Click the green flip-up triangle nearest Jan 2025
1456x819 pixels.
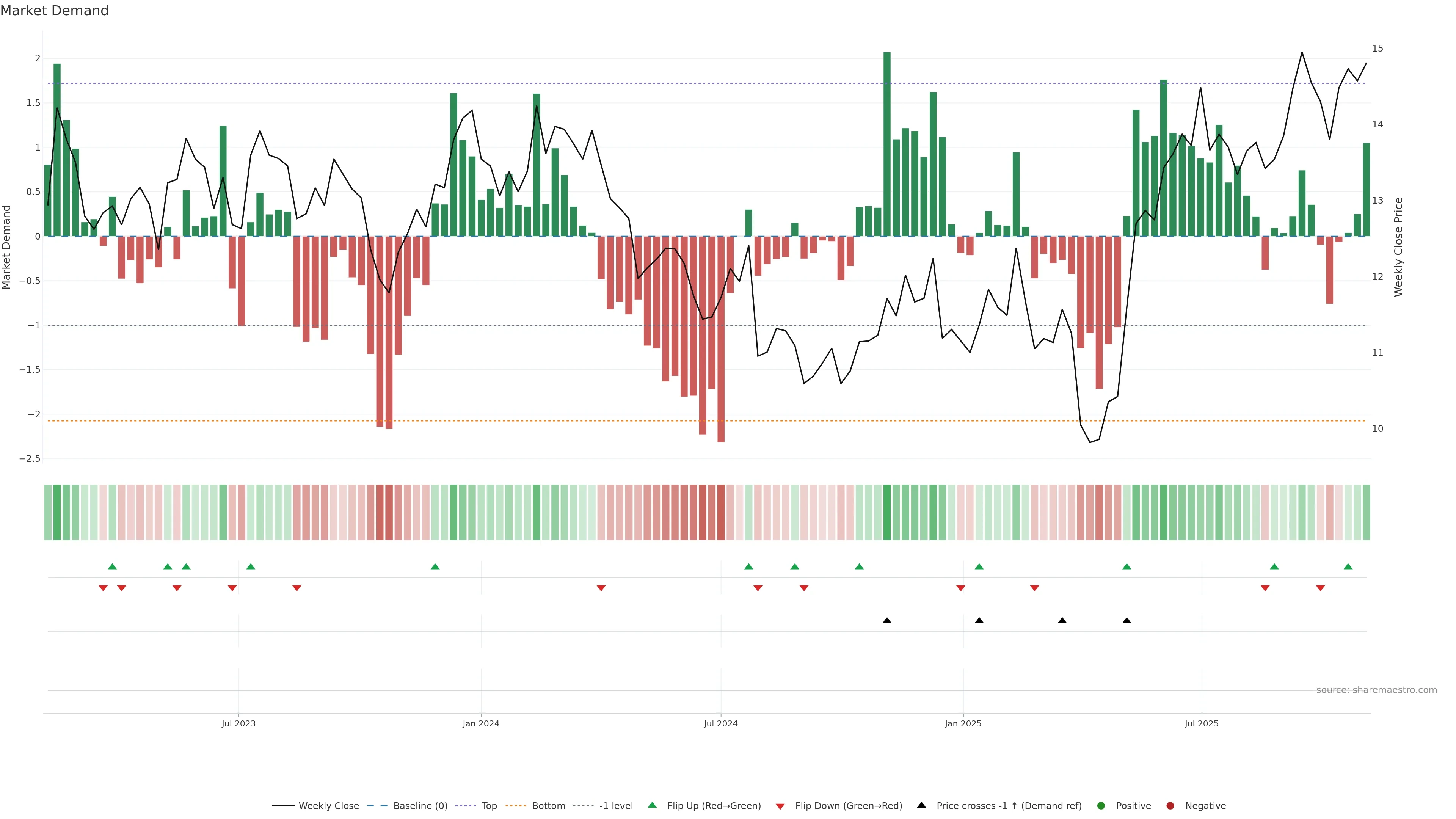[x=979, y=567]
